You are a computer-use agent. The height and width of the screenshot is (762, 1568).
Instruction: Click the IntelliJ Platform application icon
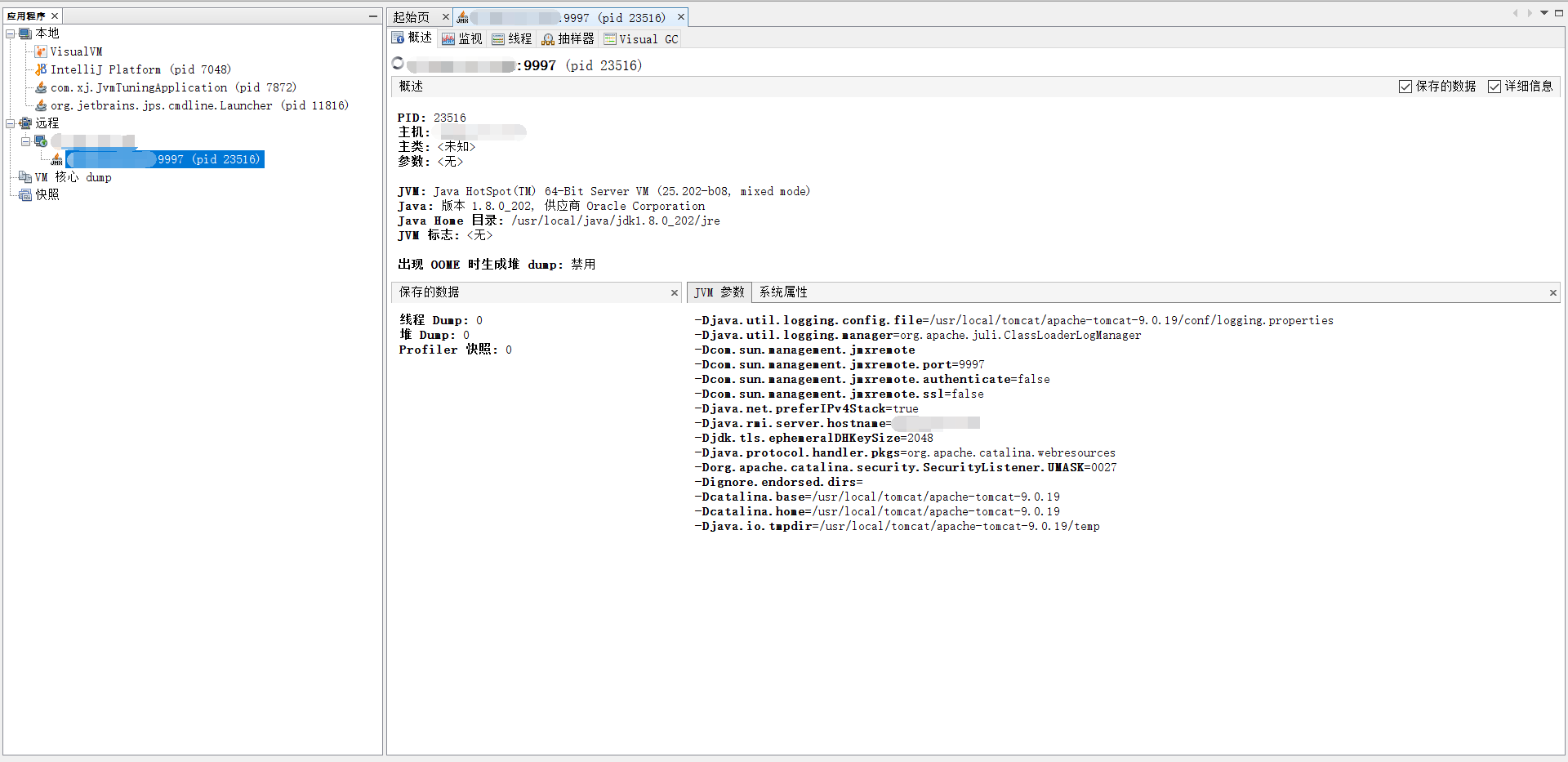click(41, 69)
